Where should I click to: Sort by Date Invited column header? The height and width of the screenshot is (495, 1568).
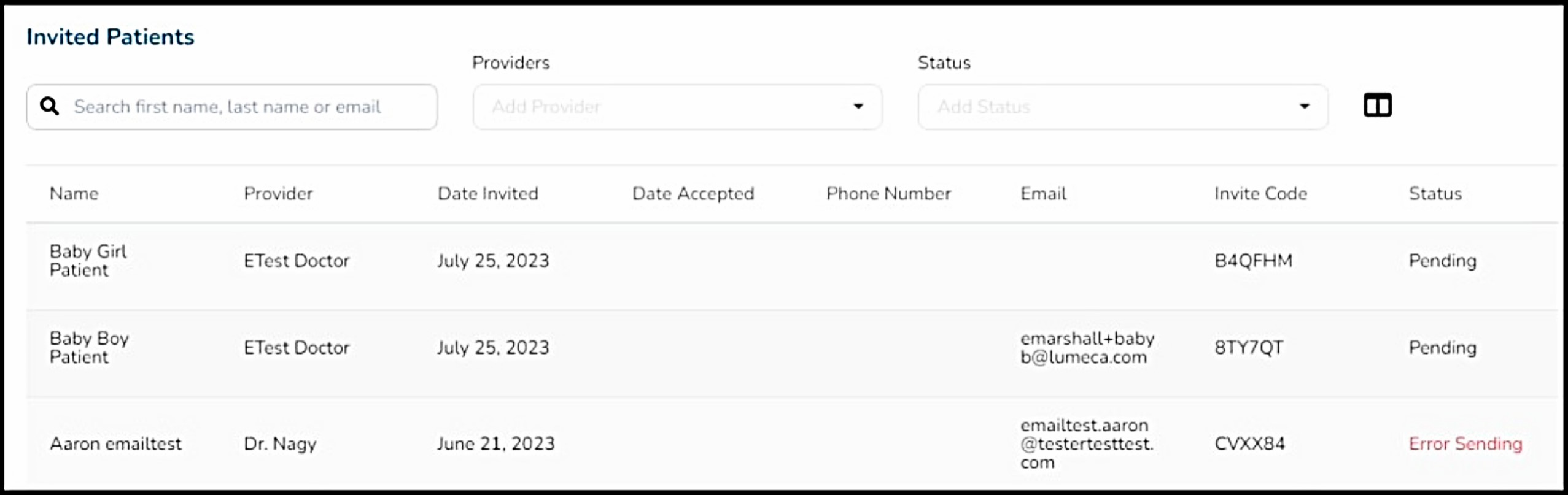[x=487, y=194]
